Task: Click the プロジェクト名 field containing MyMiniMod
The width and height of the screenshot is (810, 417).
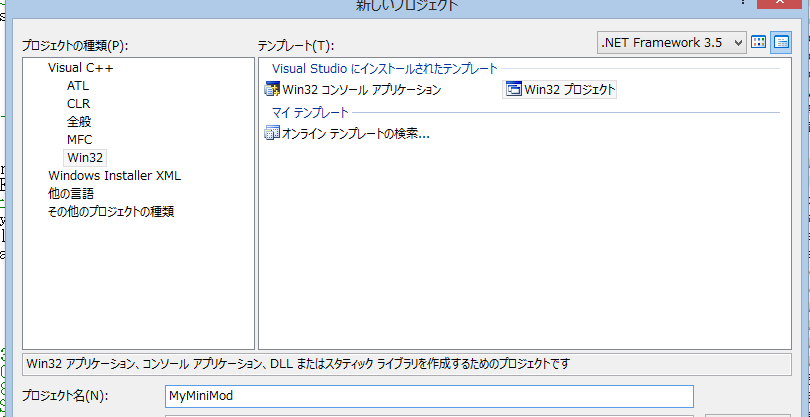Action: pos(428,396)
